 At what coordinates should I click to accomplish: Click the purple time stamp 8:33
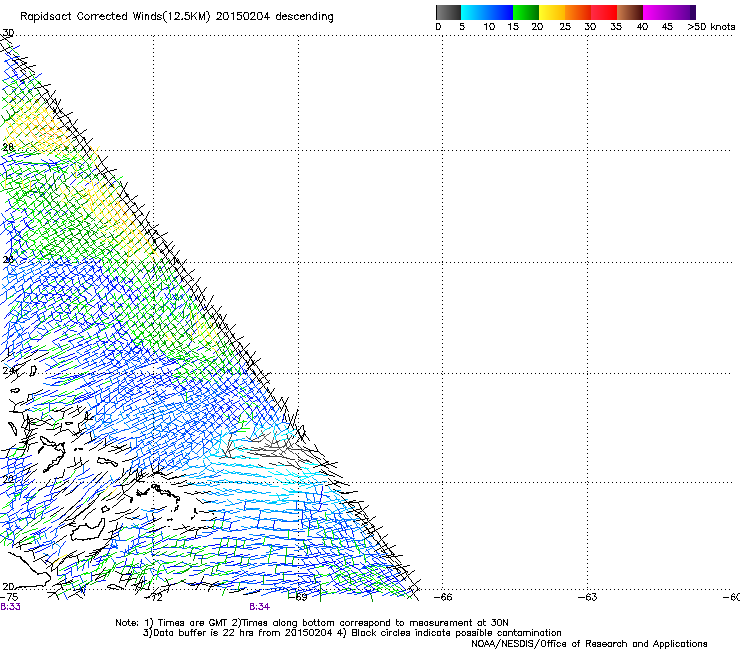[10, 607]
